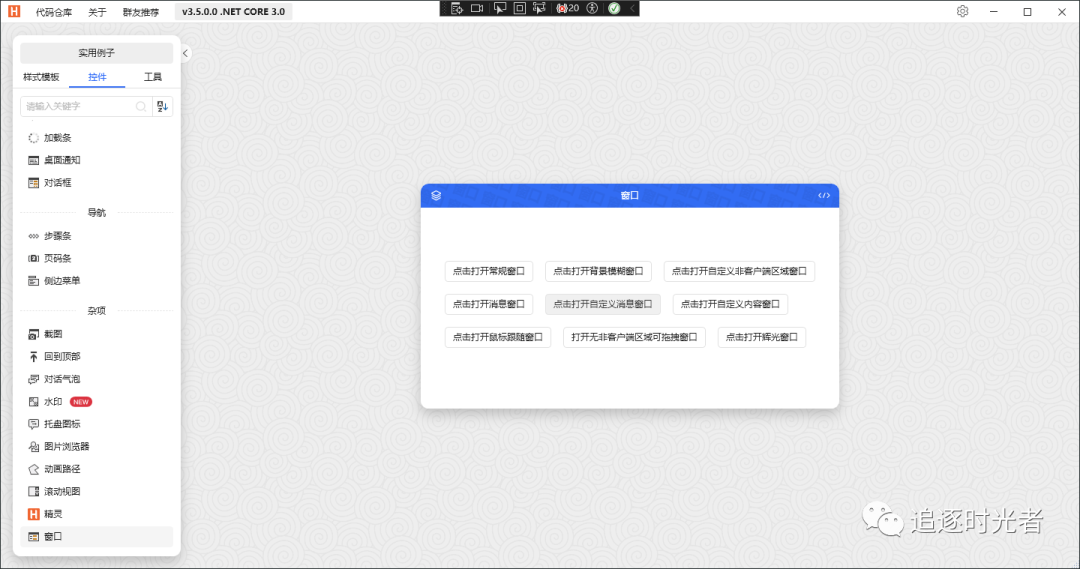Collapse recorder toolbar with its left arrow
This screenshot has width=1080, height=569.
point(632,8)
